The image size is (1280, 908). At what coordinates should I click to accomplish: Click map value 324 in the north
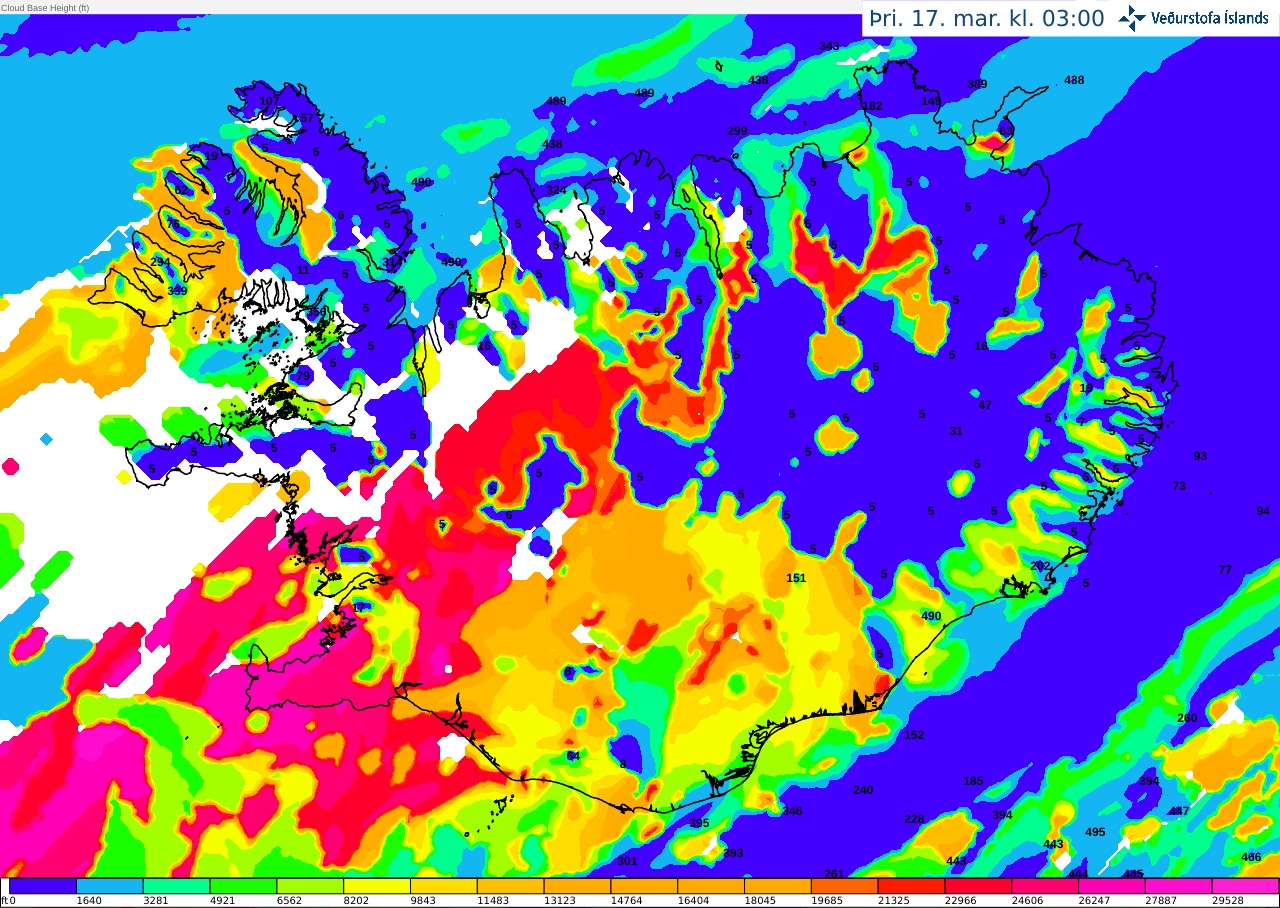tap(556, 190)
